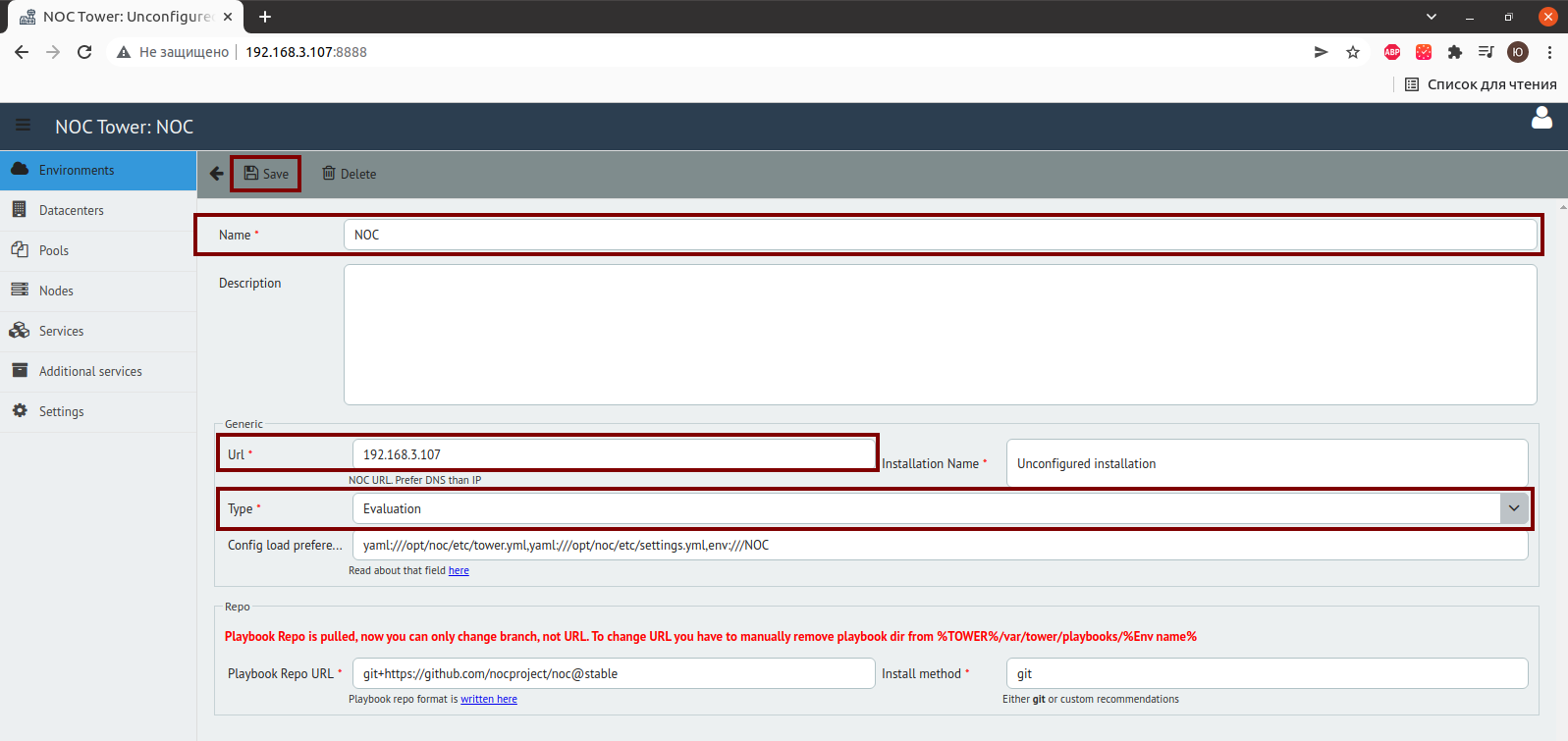This screenshot has height=741, width=1568.
Task: Open the media control icon
Action: pos(1487,52)
